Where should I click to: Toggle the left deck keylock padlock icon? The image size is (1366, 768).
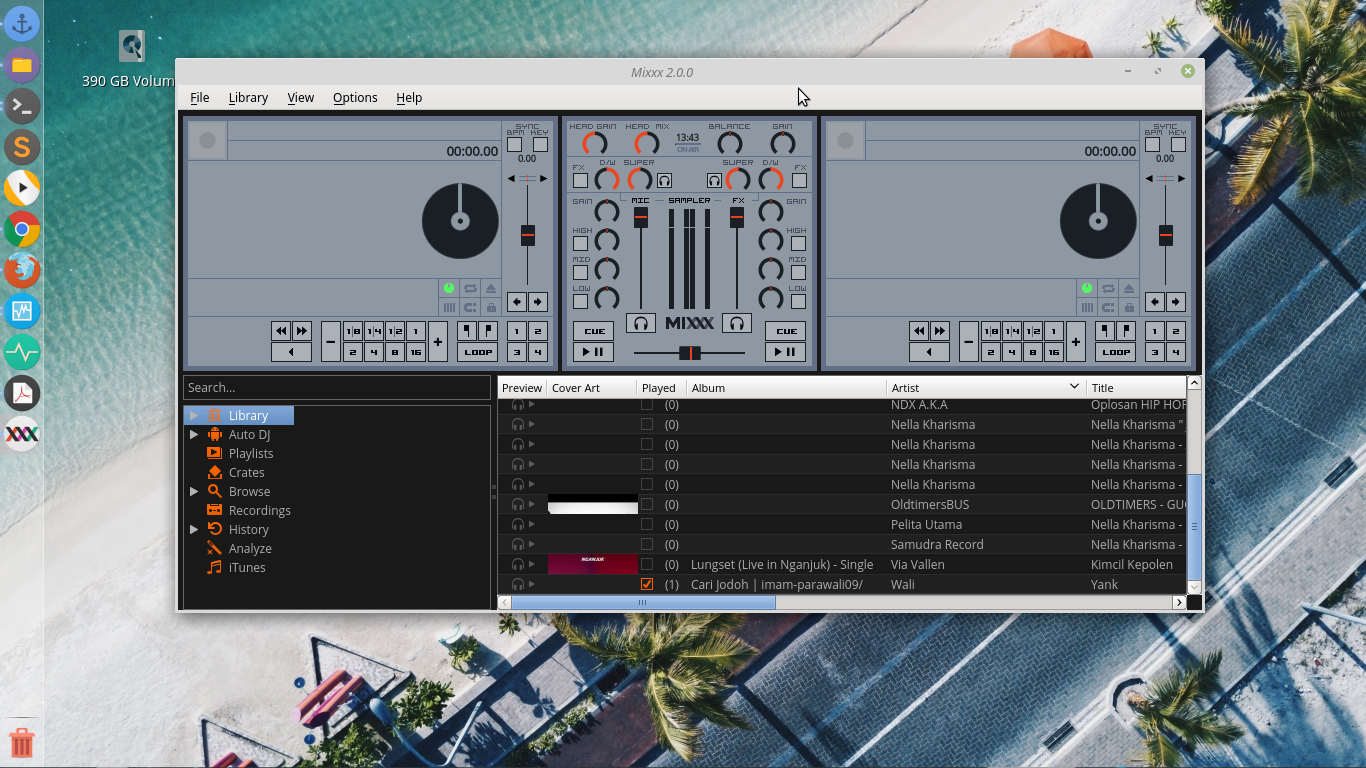[491, 308]
